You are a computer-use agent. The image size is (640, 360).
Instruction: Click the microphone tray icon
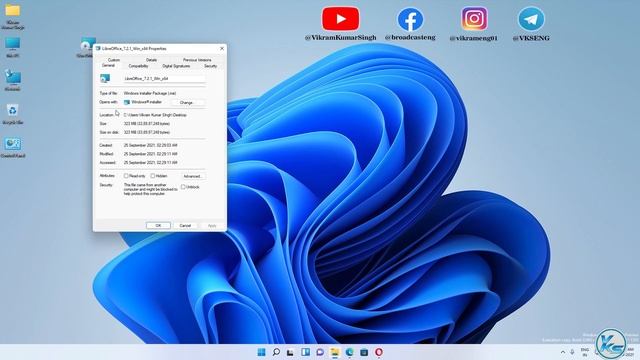coord(572,352)
